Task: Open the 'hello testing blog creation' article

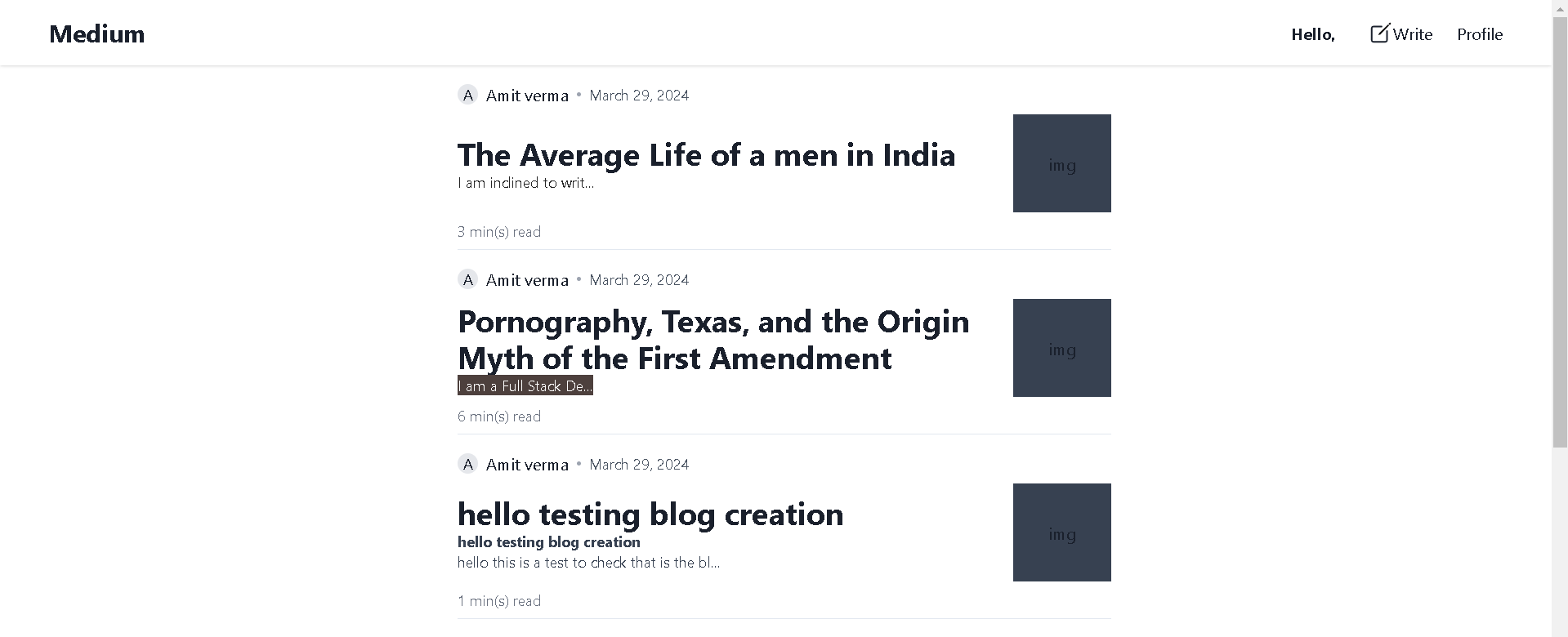Action: [x=650, y=514]
